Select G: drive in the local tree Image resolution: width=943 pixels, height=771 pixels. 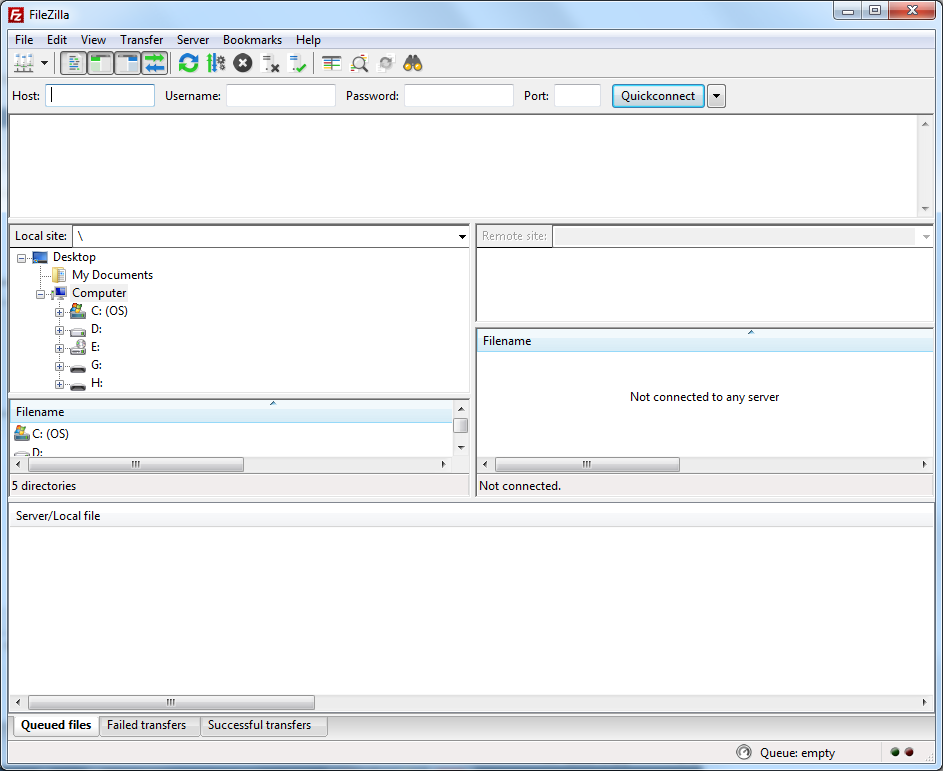click(x=96, y=365)
